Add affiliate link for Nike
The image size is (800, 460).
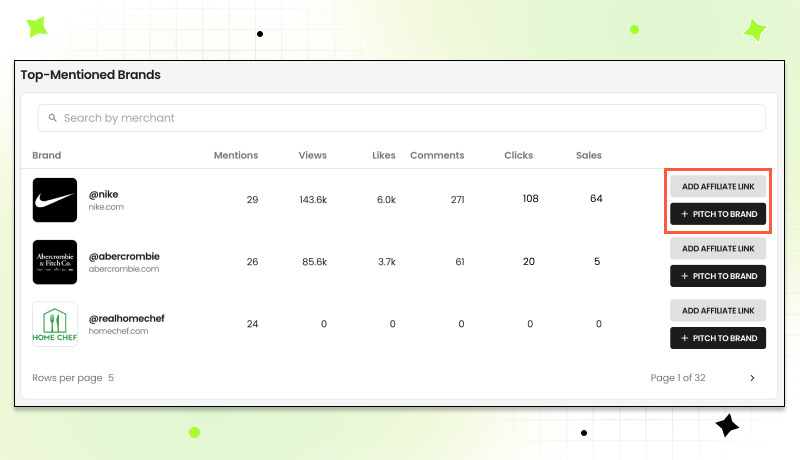717,186
